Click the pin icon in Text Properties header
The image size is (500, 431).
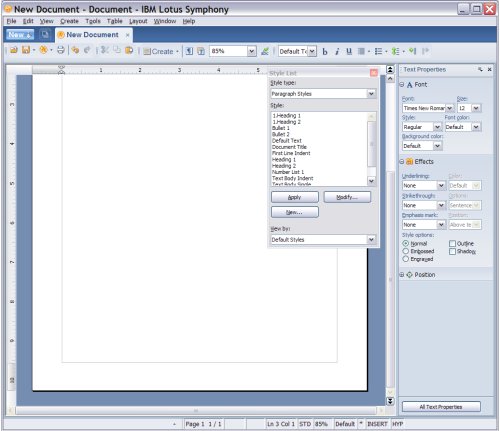click(x=480, y=69)
